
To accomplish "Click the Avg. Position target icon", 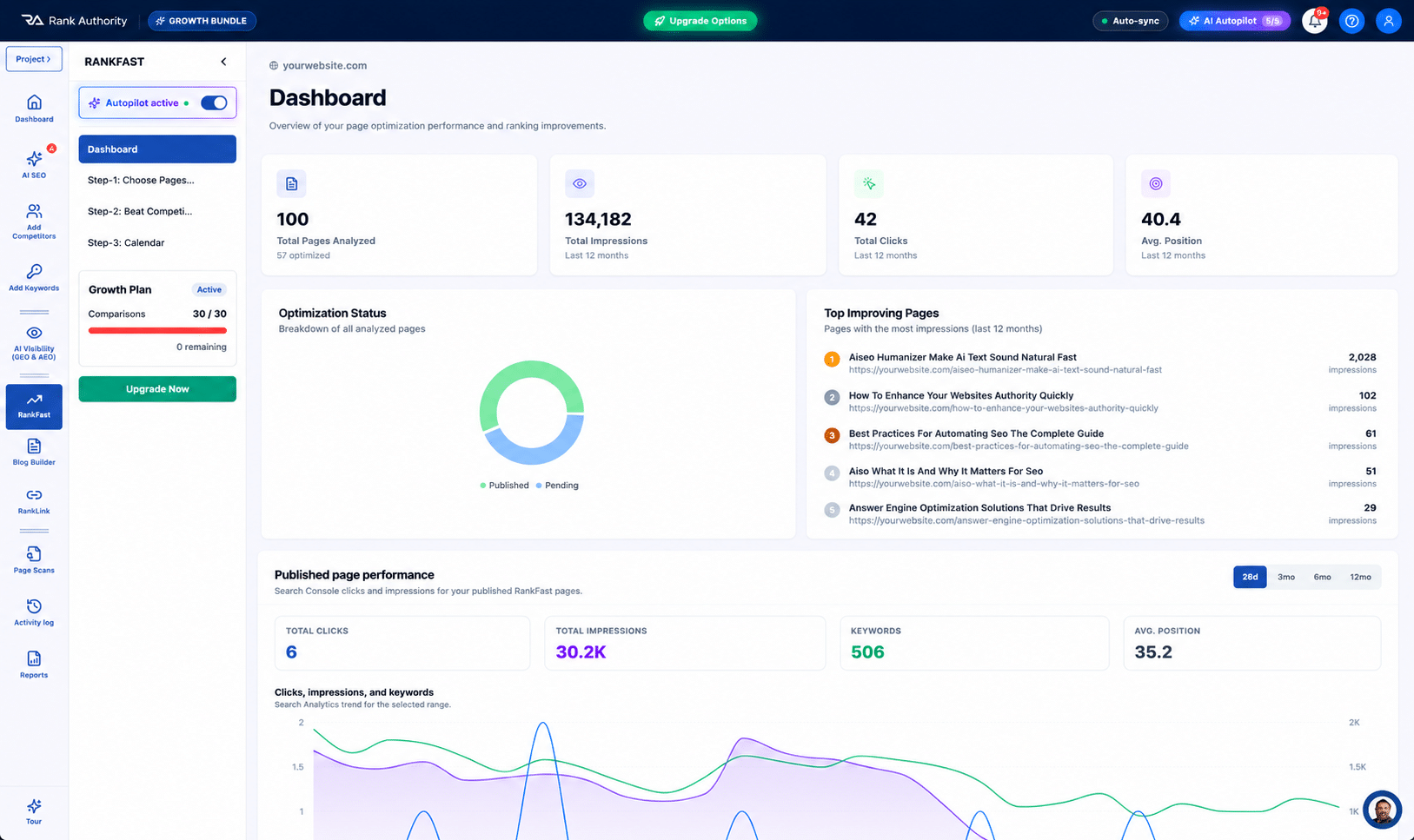I will pyautogui.click(x=1156, y=183).
